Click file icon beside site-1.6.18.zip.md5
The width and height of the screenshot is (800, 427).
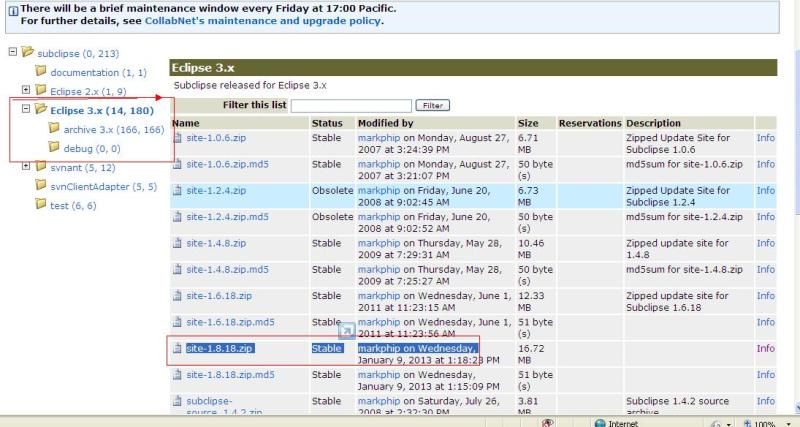pyautogui.click(x=178, y=322)
